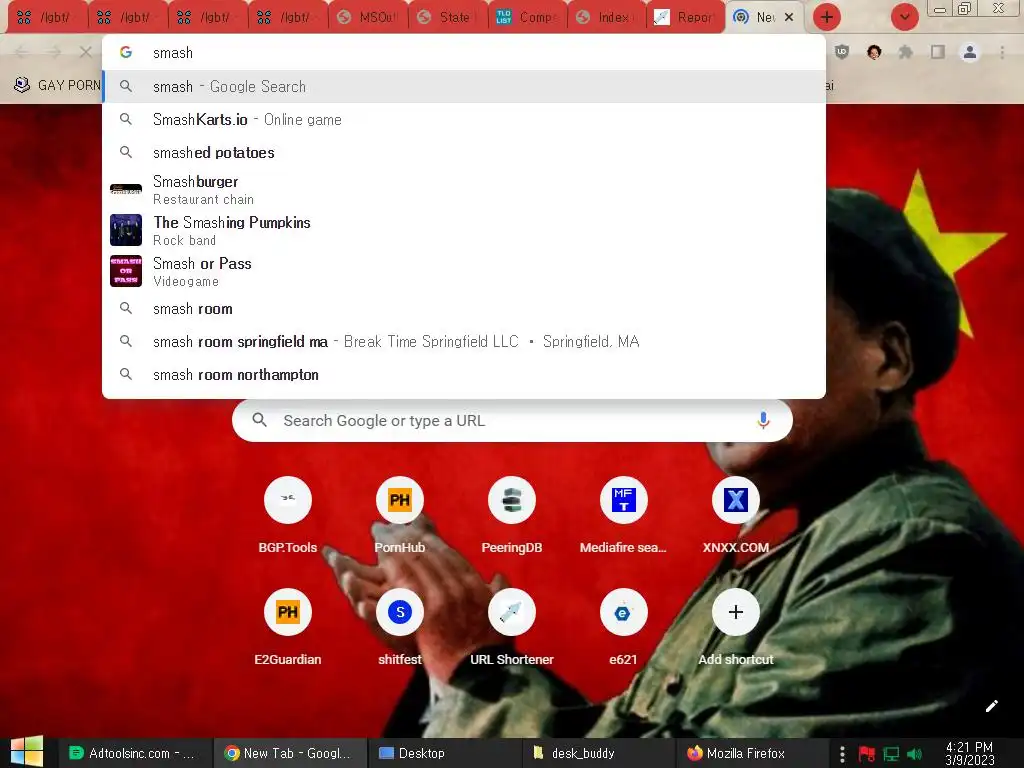The height and width of the screenshot is (768, 1024).
Task: Click the taskbar clock showing 4:21 PM
Action: point(969,754)
